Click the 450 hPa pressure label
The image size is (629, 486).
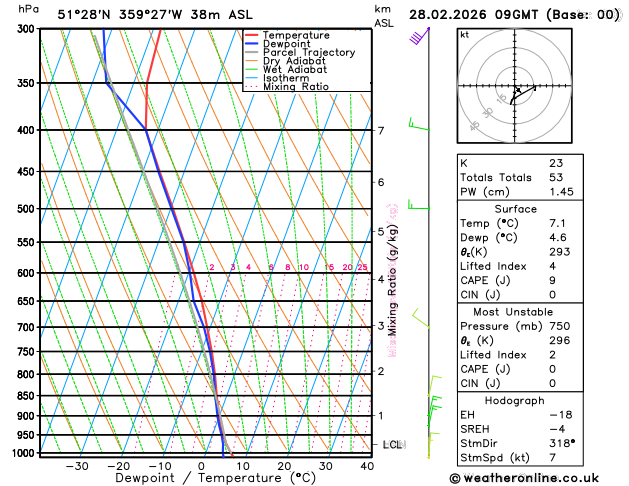(28, 172)
